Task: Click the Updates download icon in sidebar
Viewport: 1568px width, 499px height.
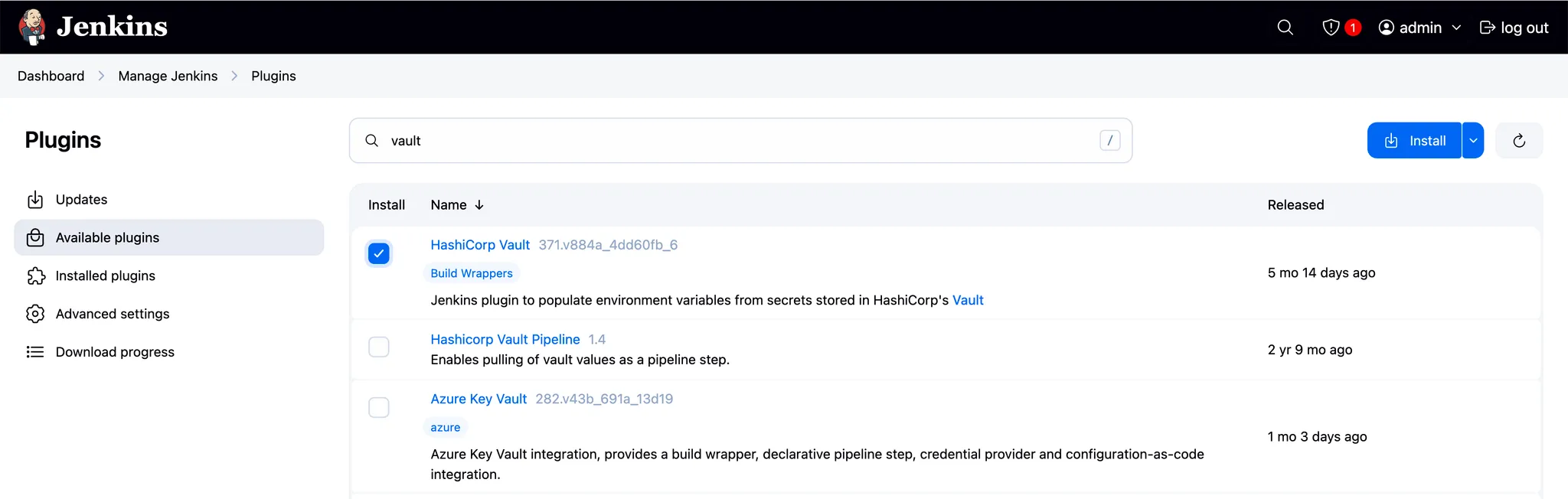Action: (35, 200)
